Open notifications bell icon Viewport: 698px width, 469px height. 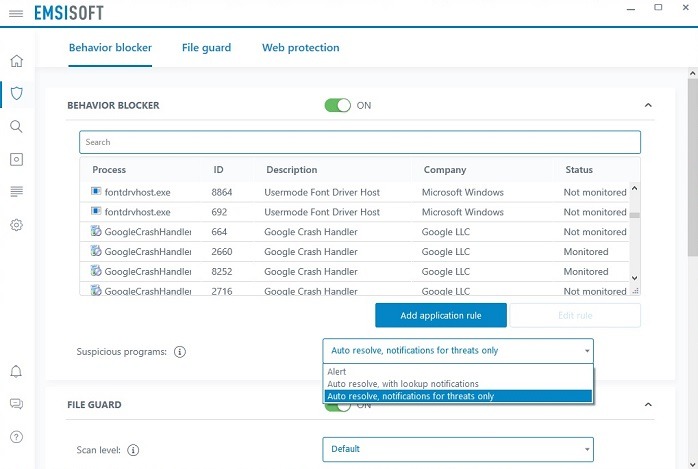tap(16, 371)
